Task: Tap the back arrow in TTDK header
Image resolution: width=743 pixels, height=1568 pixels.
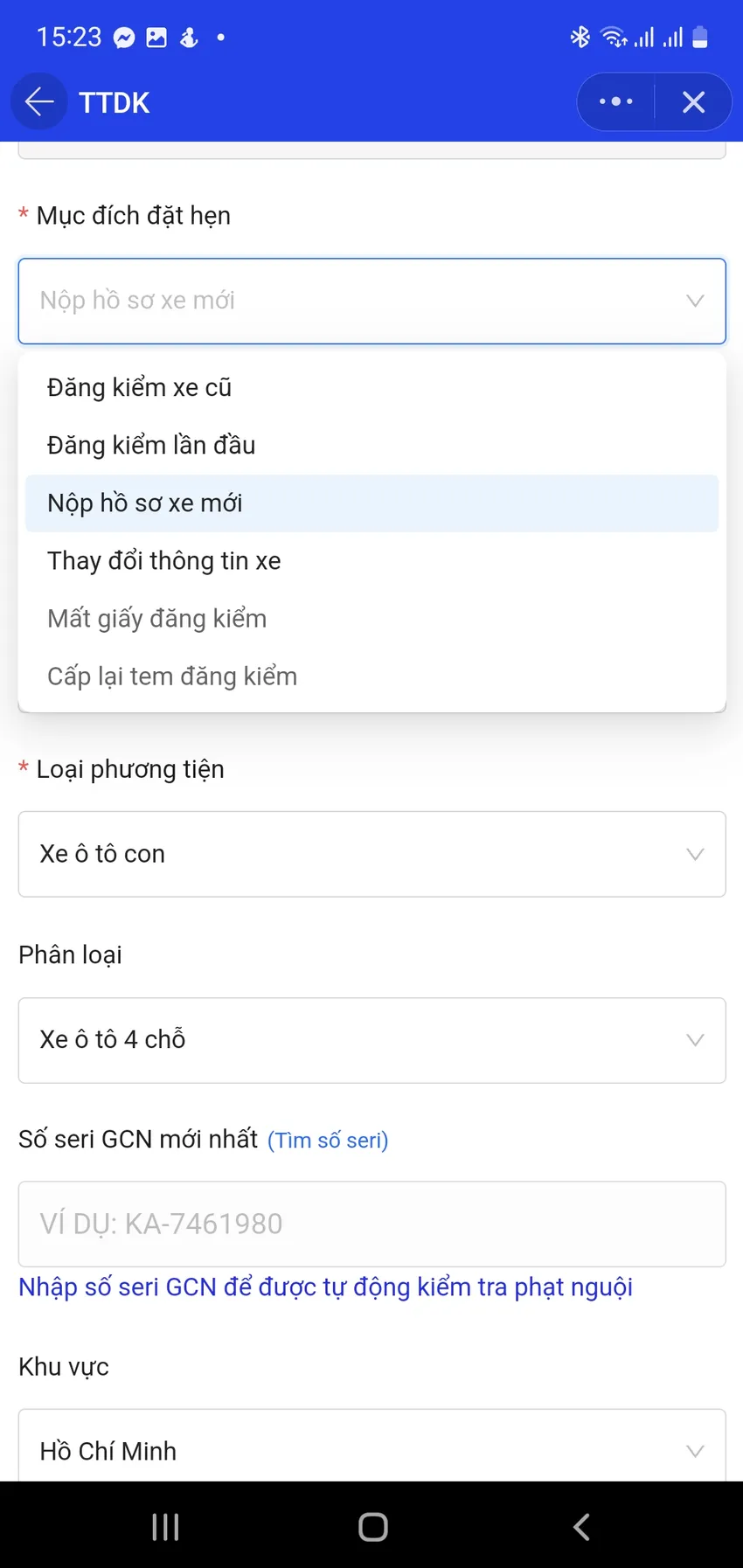Action: click(39, 102)
